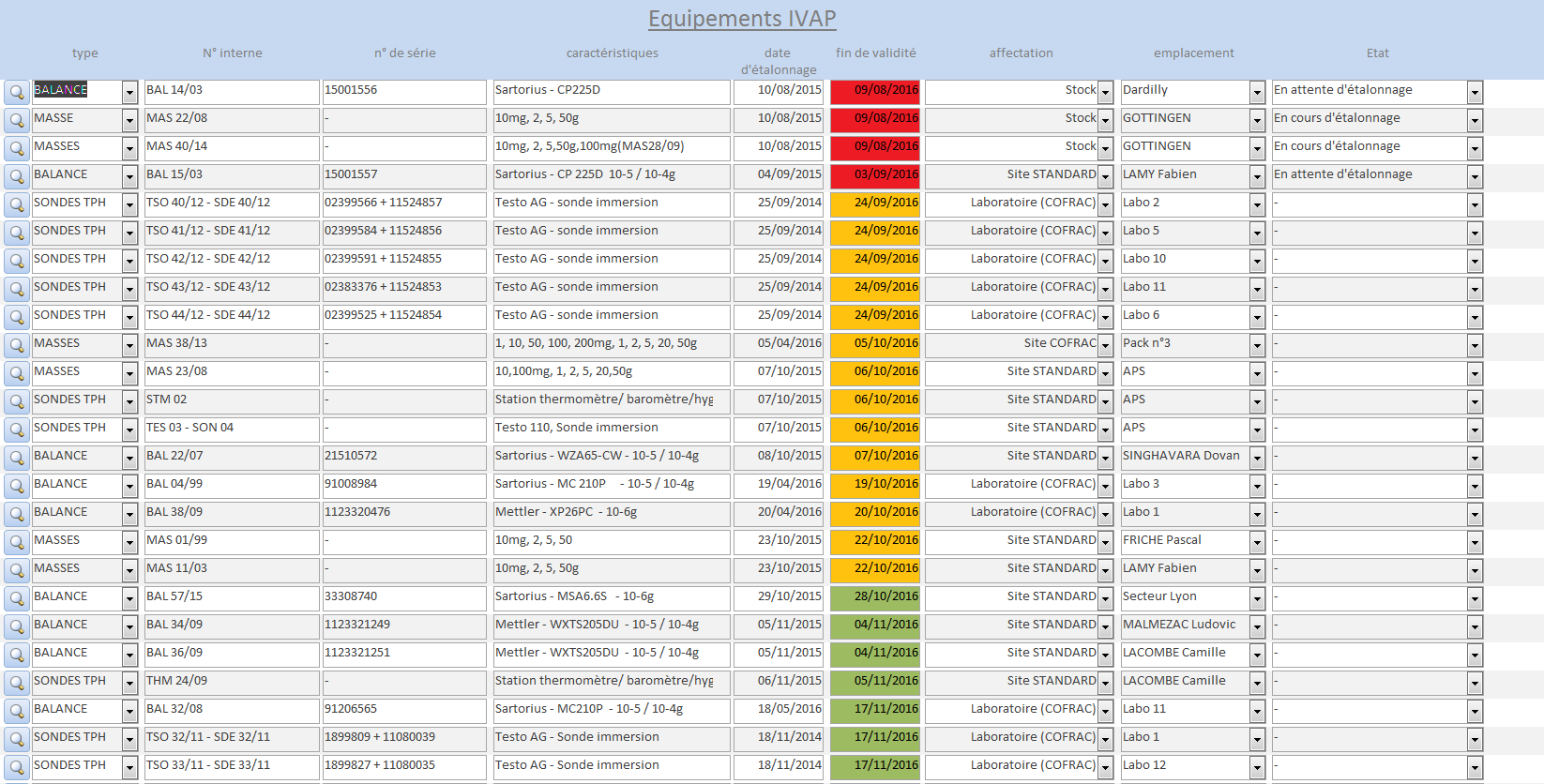Open SINGHAVARA Dovan emplacement dropdown

[x=1257, y=458]
